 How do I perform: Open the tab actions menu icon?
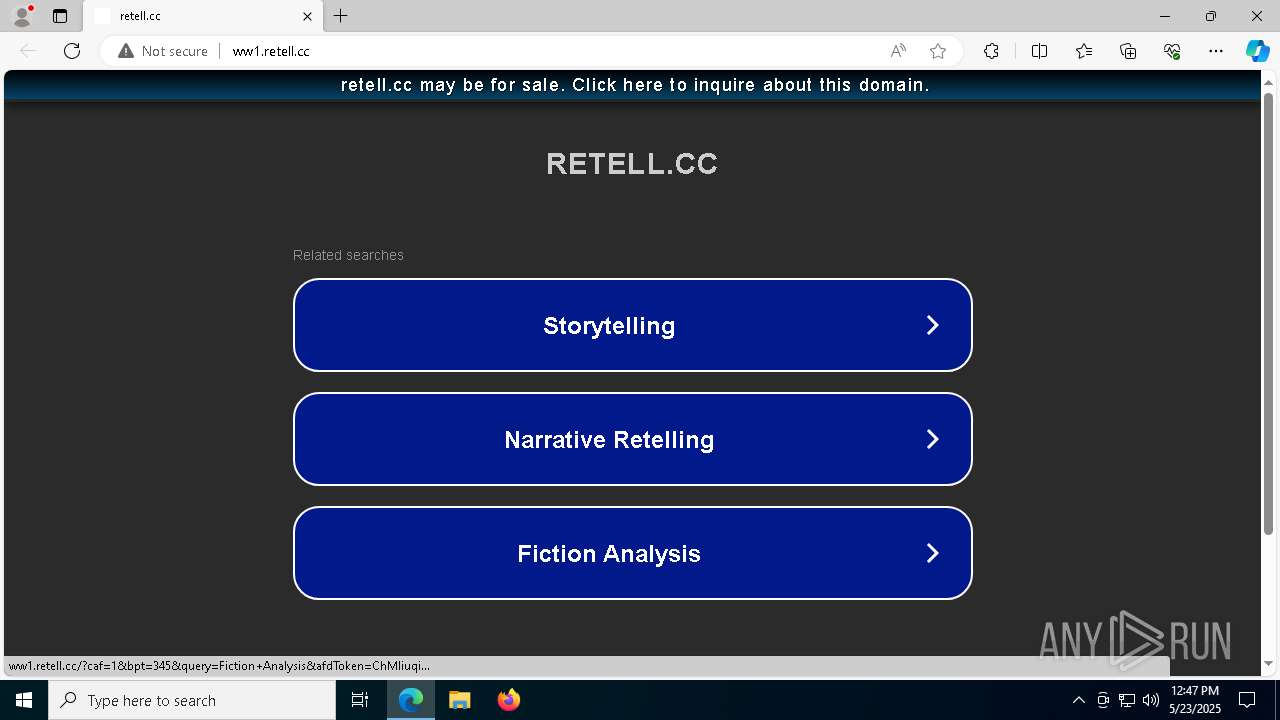pos(60,16)
